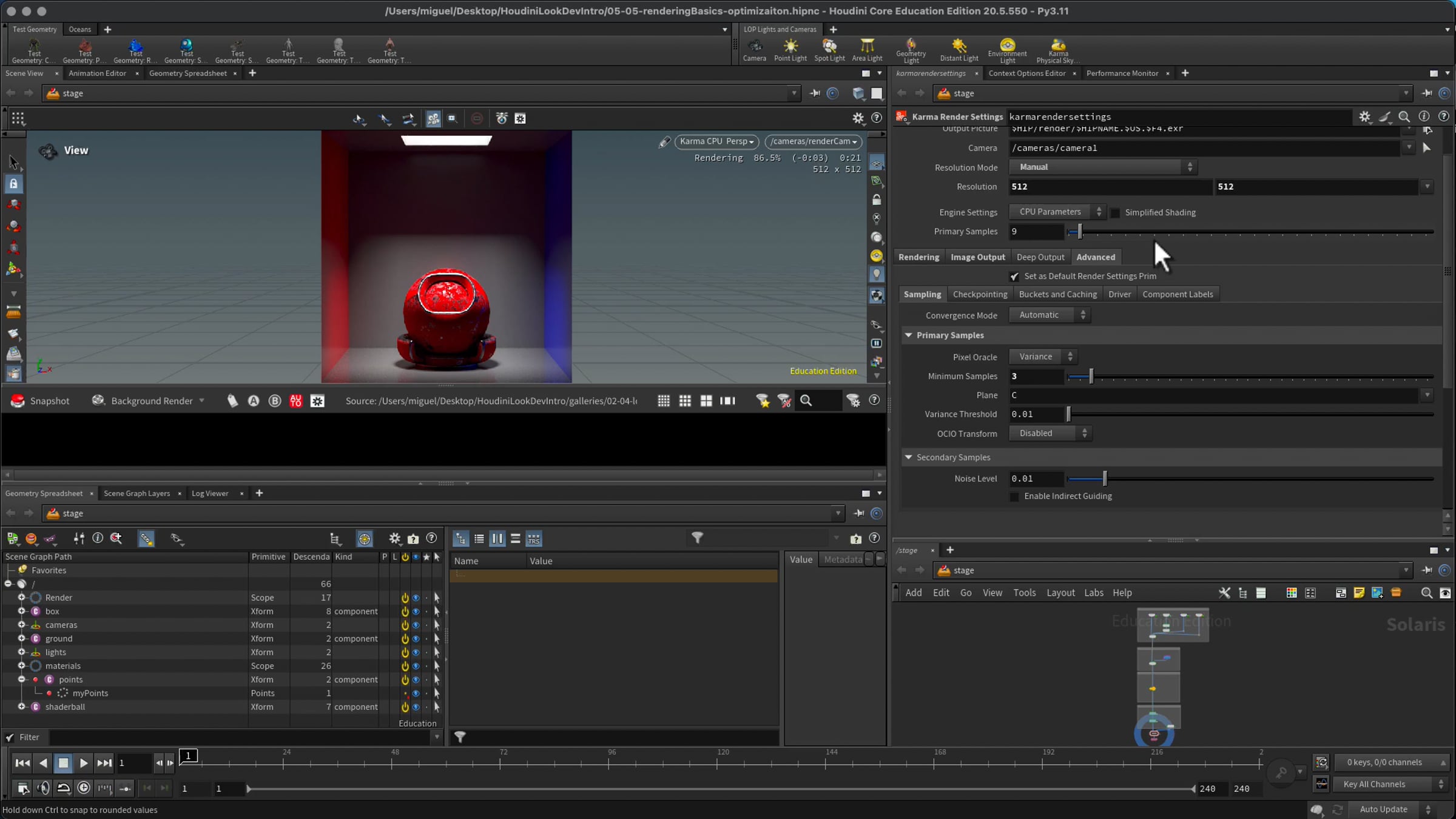Image resolution: width=1456 pixels, height=819 pixels.
Task: Add an Area Light from the shelf
Action: coord(867,50)
